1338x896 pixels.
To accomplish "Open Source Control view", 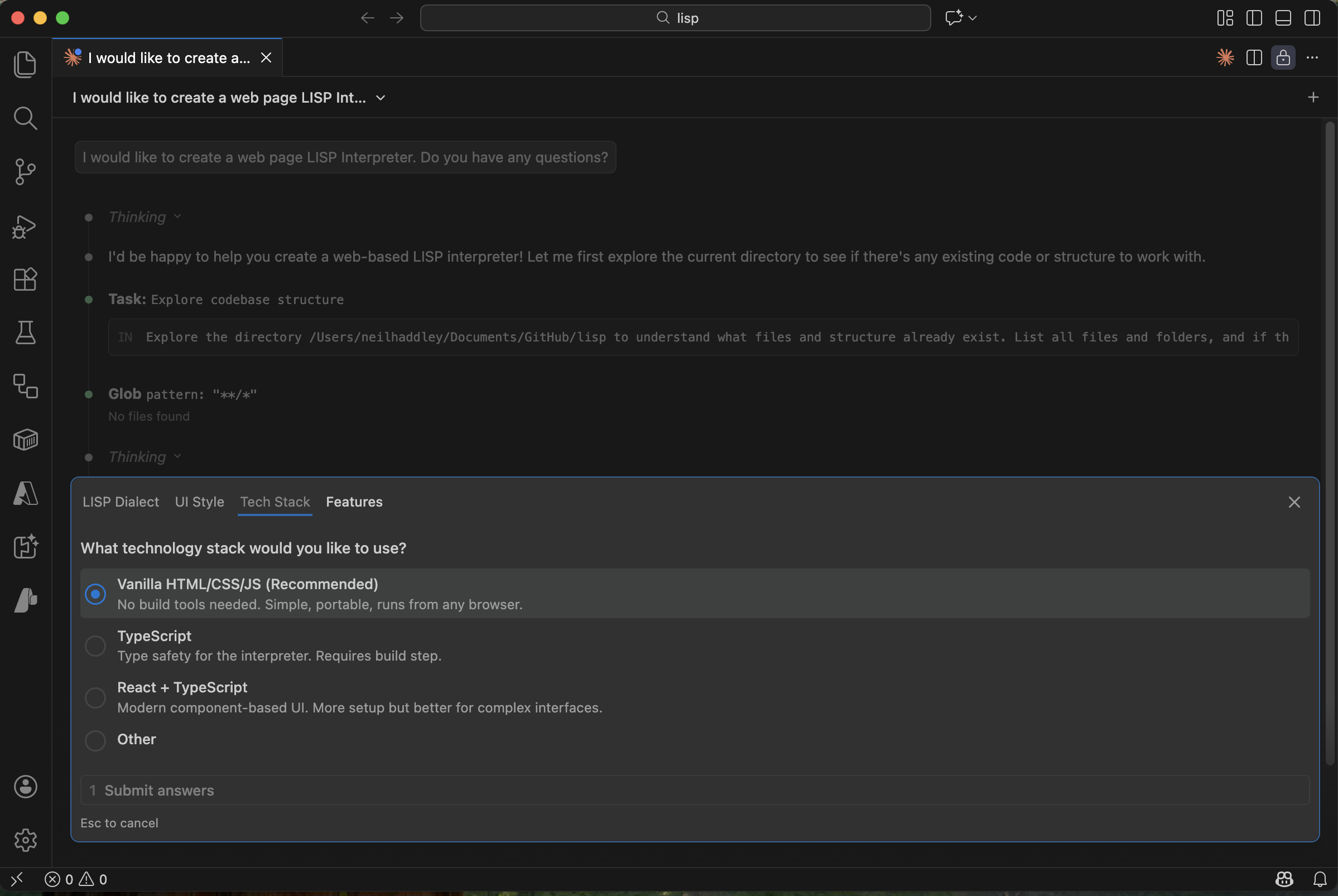I will [25, 171].
